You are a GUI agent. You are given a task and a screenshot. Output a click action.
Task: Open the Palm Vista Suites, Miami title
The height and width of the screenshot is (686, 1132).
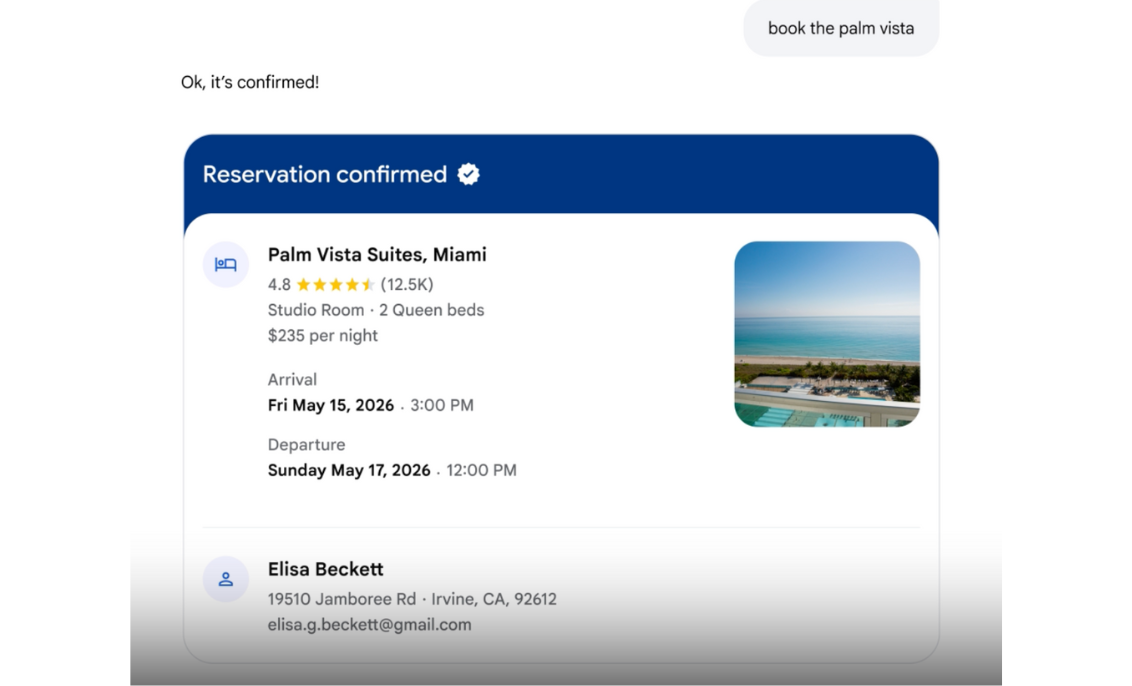tap(377, 255)
